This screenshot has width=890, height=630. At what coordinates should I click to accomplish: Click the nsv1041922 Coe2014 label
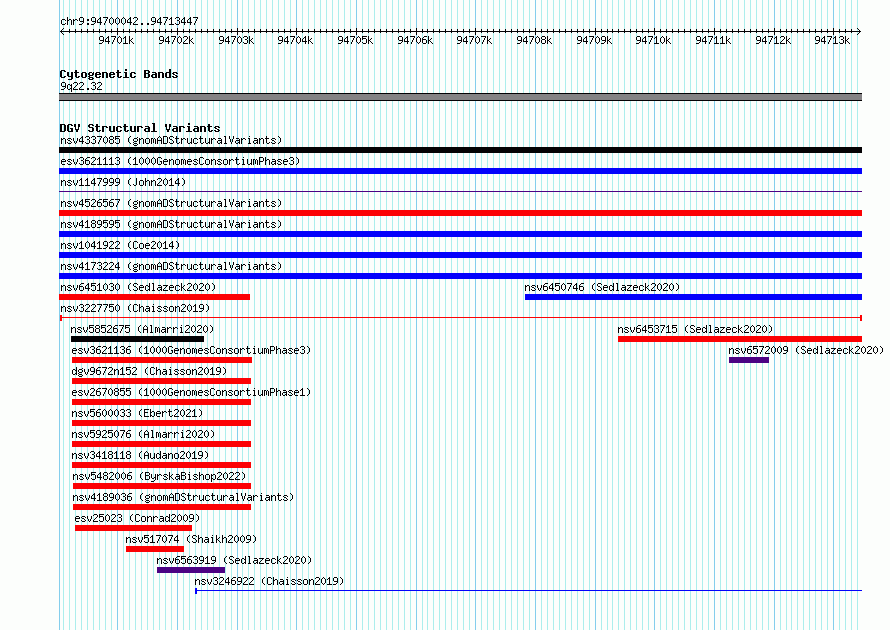click(120, 245)
